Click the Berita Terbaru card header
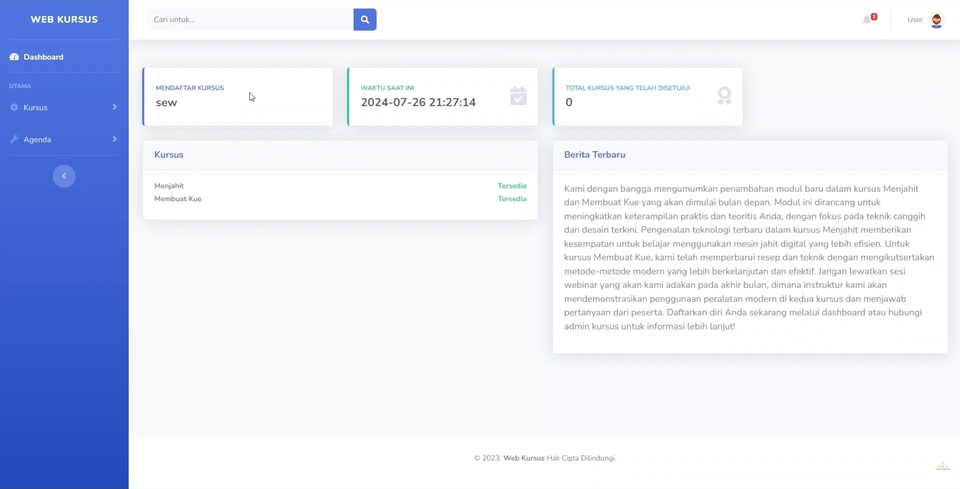Screen dimensions: 960x489 595,155
